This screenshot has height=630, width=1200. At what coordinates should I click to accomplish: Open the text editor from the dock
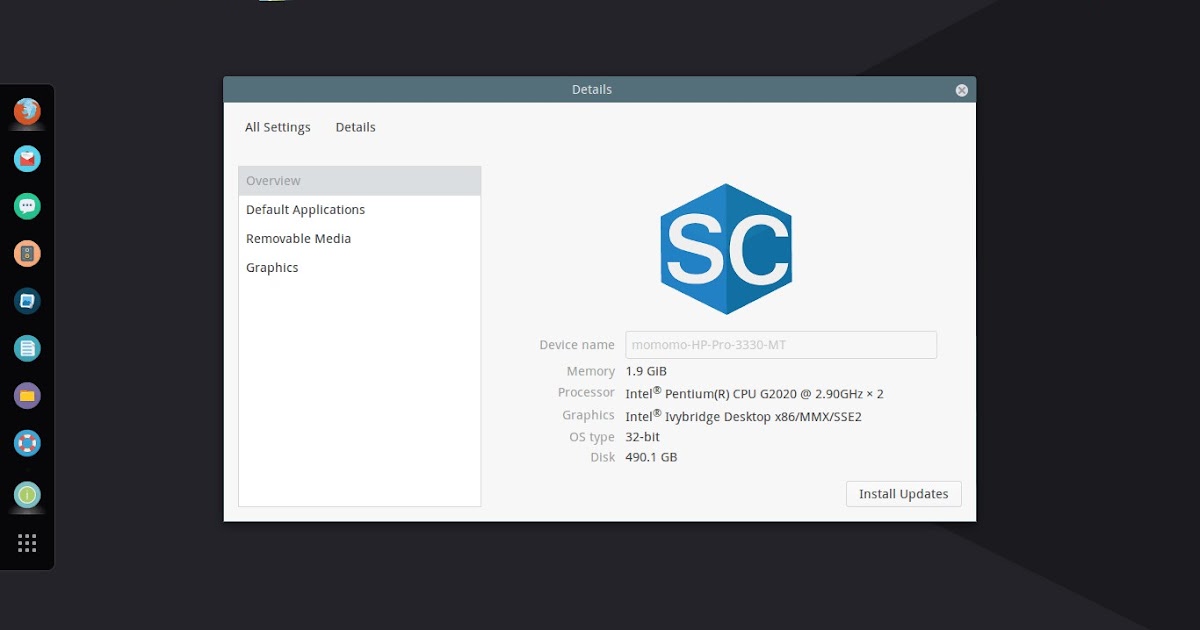click(x=26, y=348)
